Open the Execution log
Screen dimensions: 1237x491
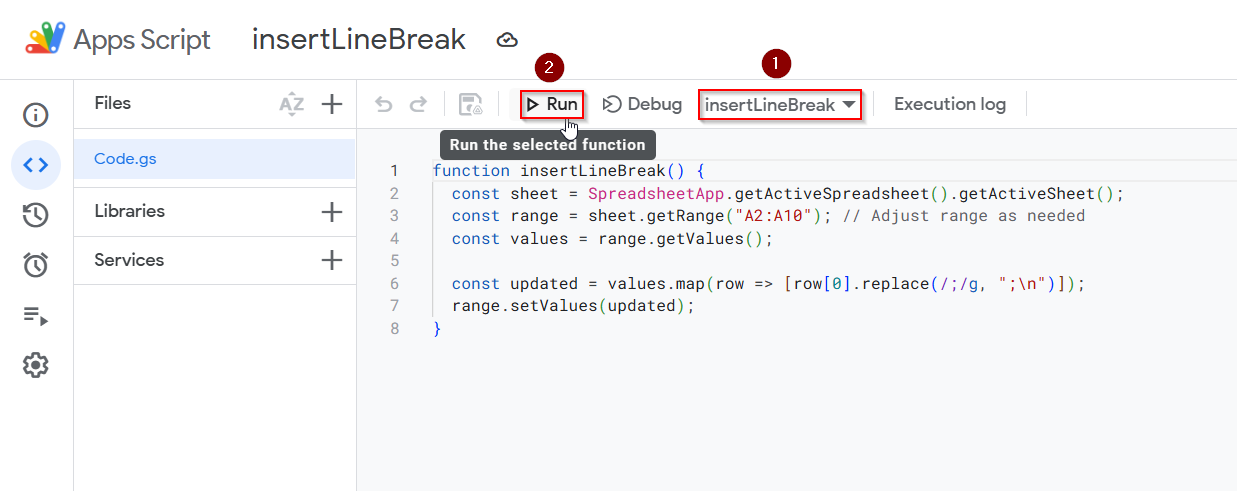coord(950,104)
